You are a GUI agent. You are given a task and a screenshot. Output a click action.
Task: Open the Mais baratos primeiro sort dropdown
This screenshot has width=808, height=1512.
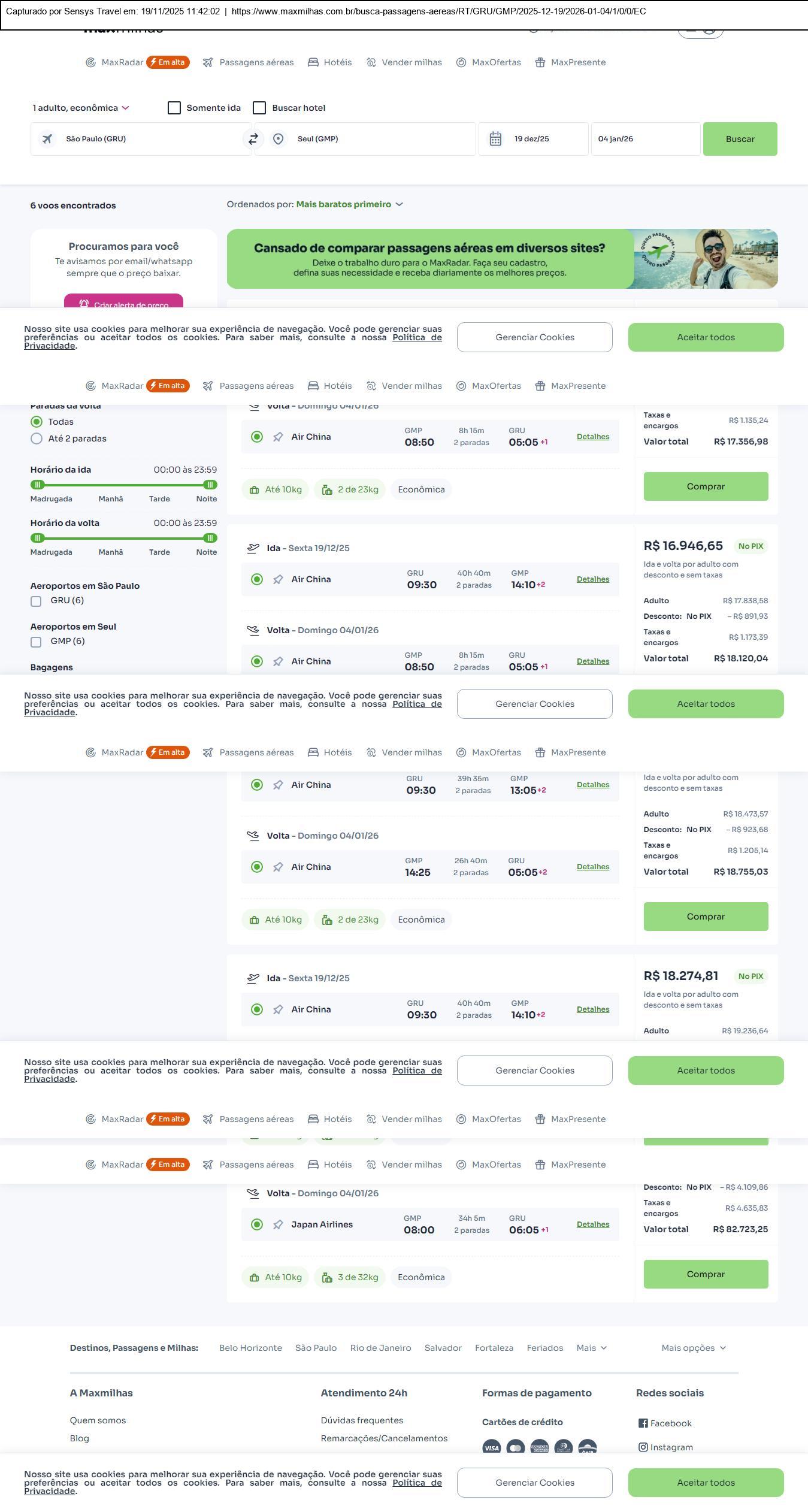click(349, 204)
